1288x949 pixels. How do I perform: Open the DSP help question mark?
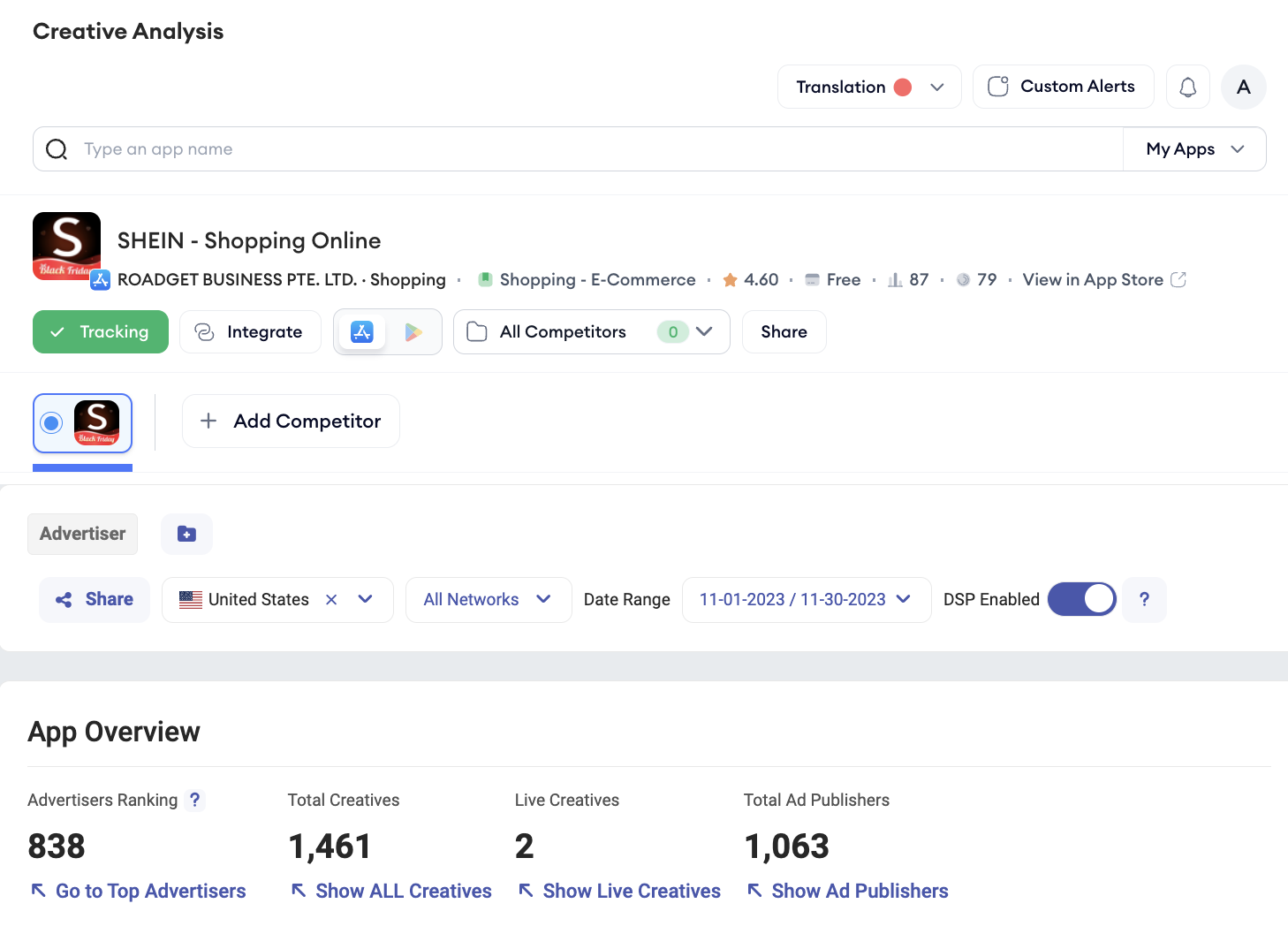click(1144, 599)
